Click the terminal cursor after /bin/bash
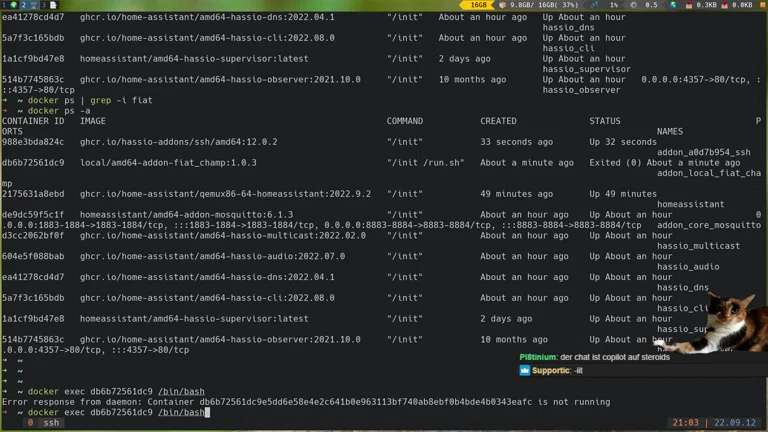 (x=207, y=412)
